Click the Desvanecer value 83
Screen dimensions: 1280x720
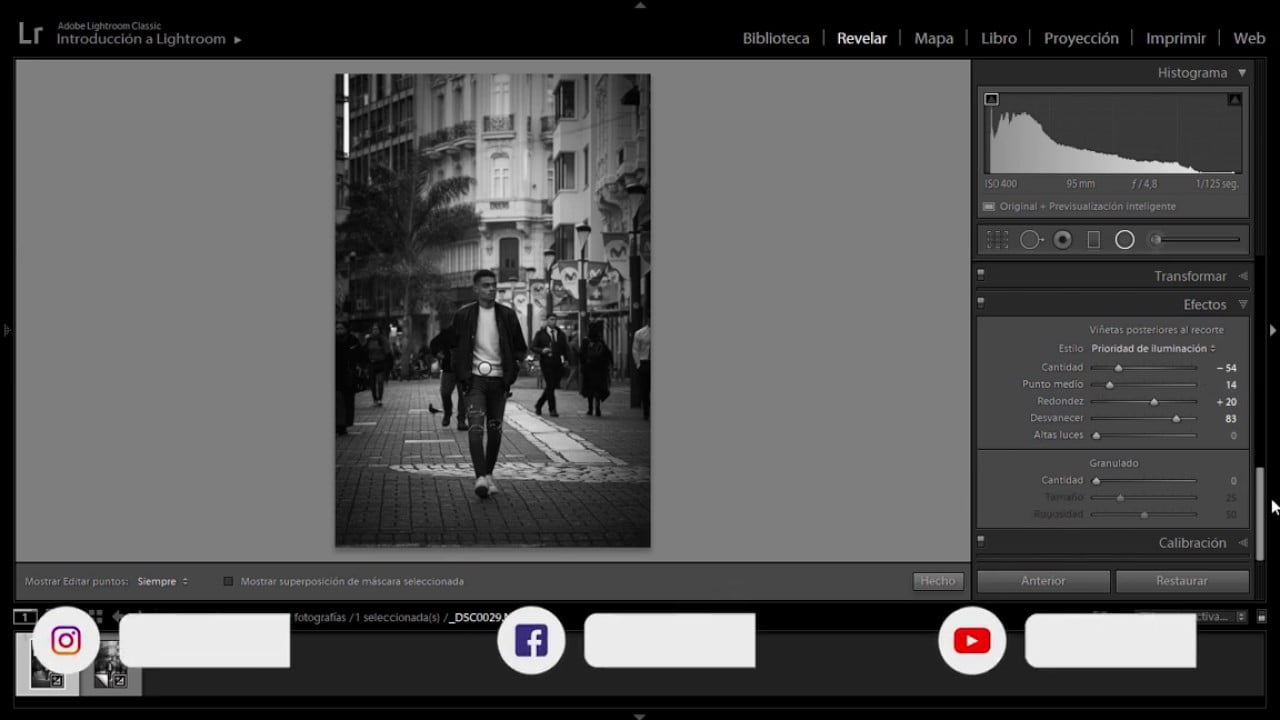1231,419
